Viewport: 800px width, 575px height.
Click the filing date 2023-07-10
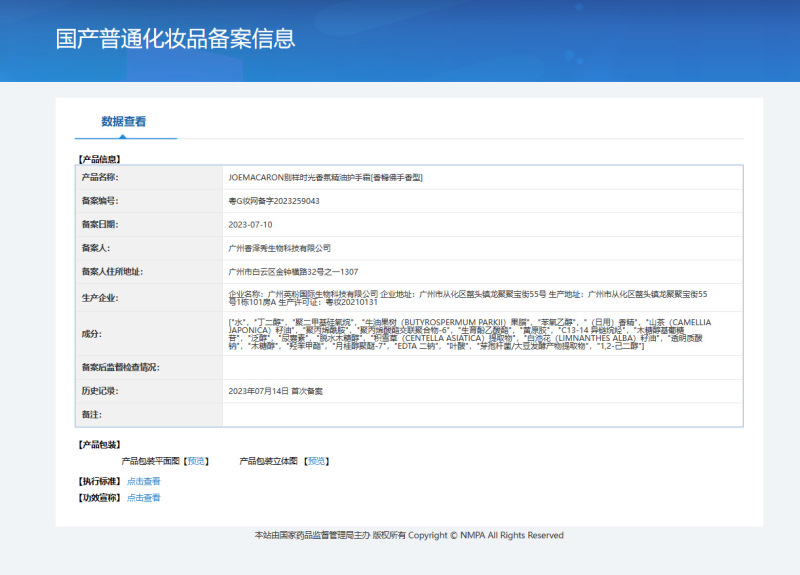(251, 224)
